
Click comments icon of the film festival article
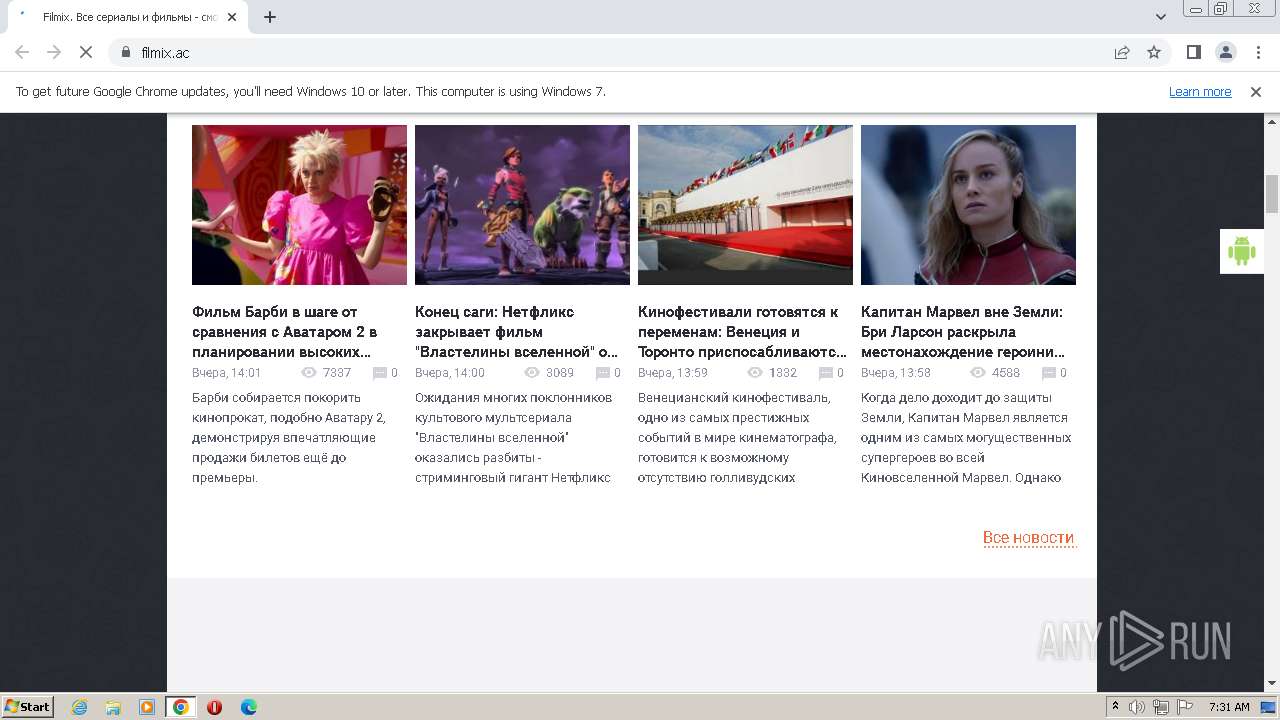826,373
